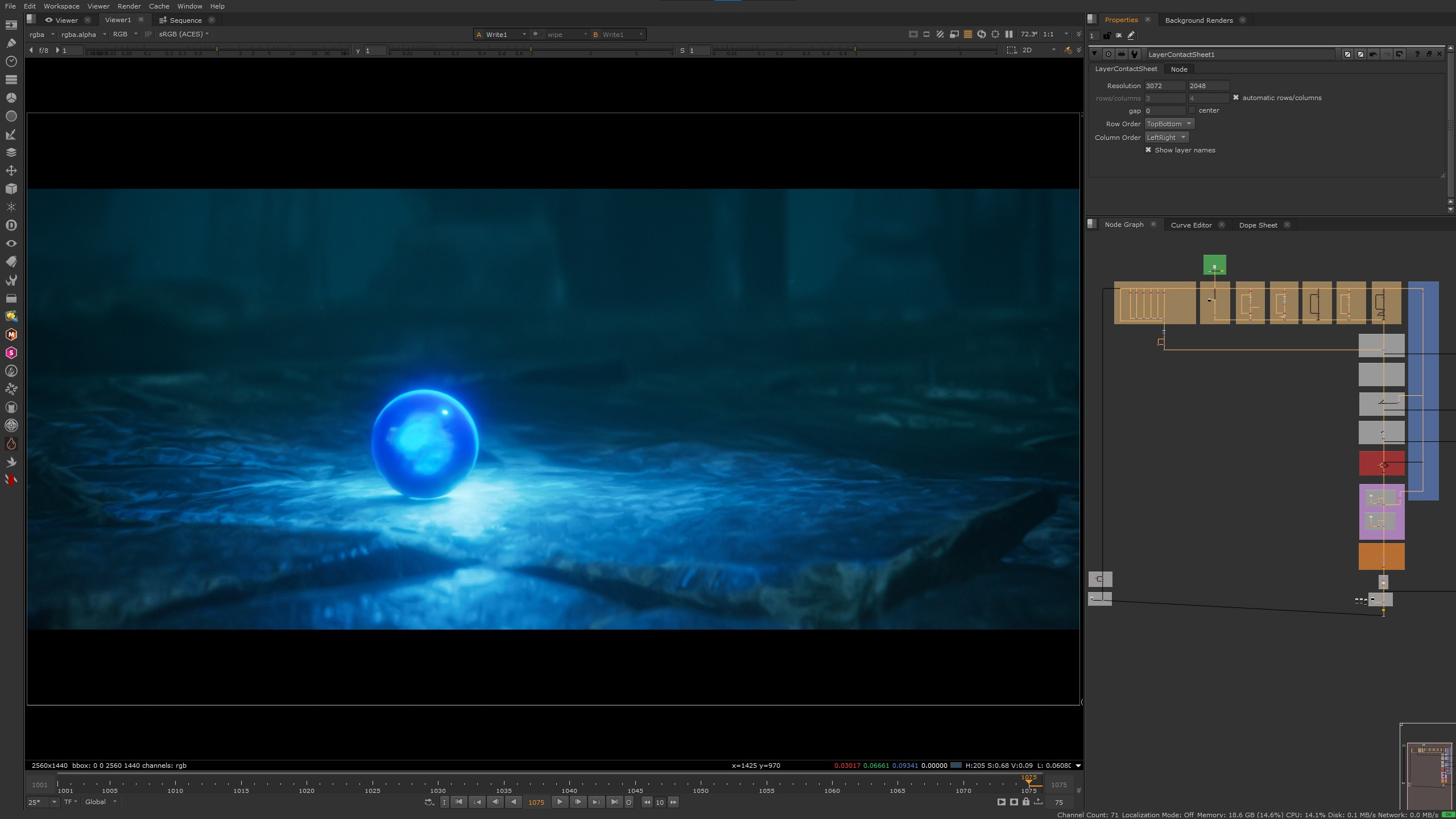Open the rgba layer dropdown

pos(42,34)
